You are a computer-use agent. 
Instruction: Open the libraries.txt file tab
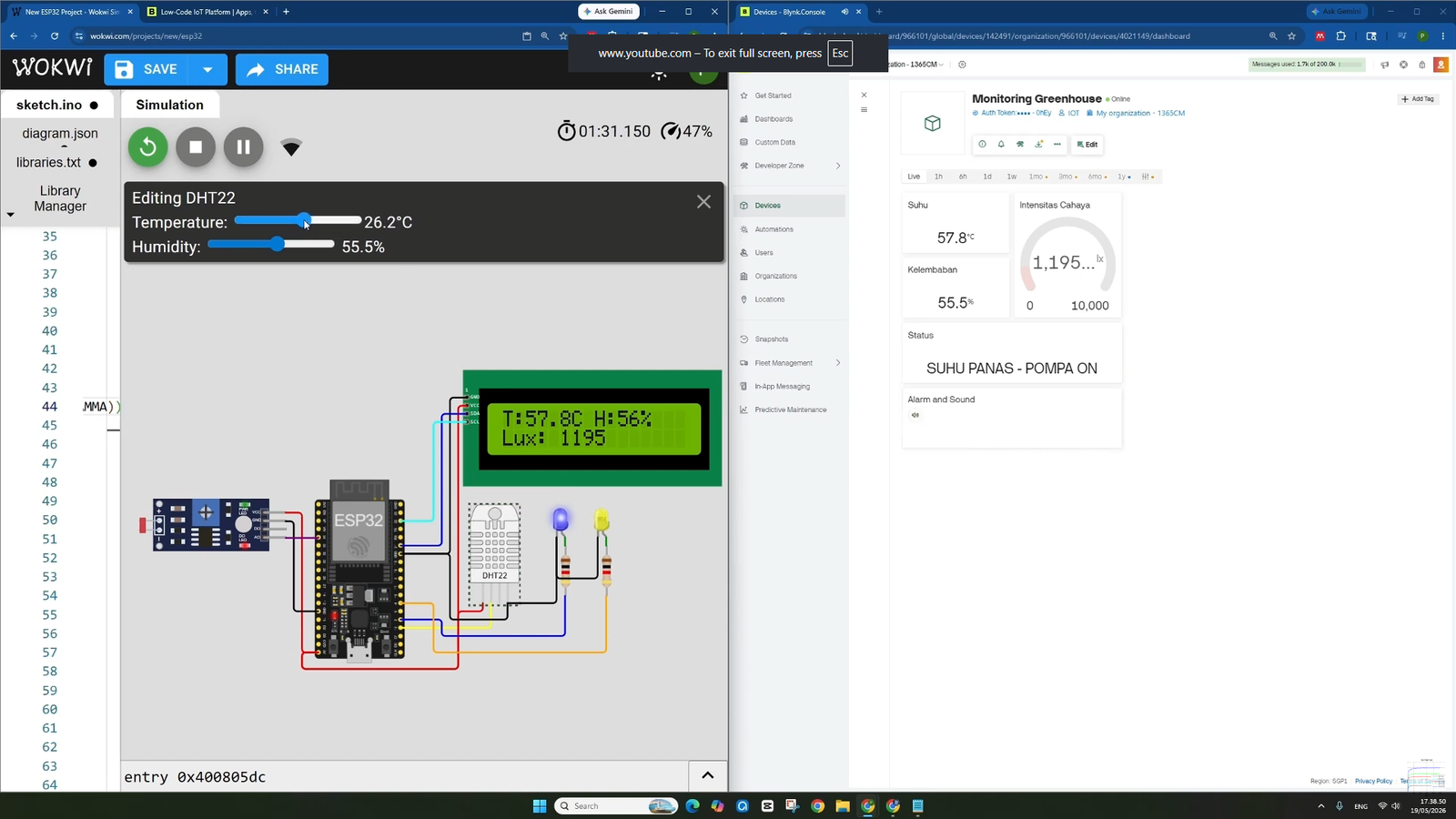coord(56,162)
